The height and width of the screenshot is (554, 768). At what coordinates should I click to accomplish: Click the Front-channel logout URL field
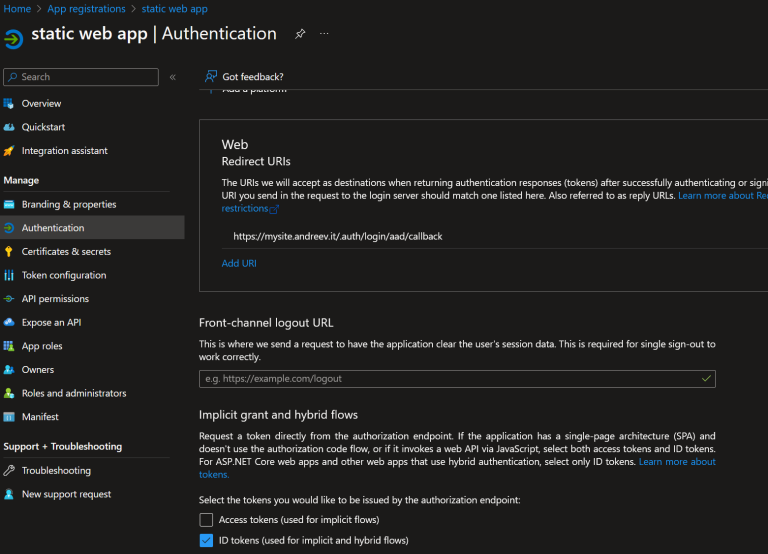(457, 379)
